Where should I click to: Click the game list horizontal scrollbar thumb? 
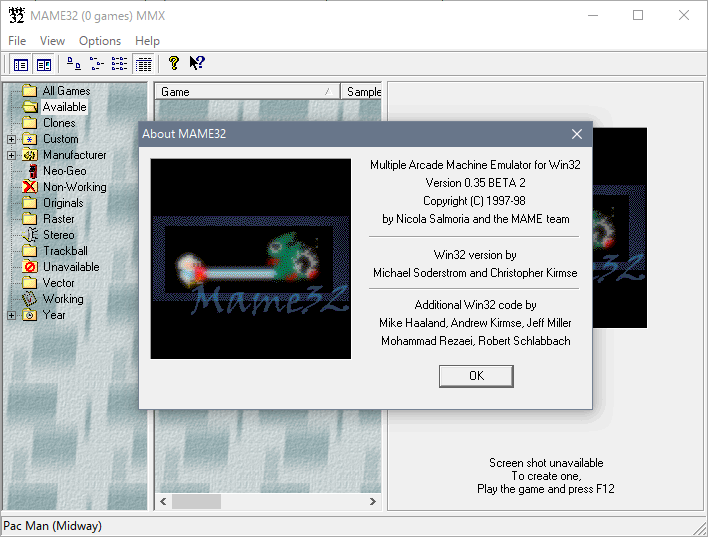tap(196, 501)
